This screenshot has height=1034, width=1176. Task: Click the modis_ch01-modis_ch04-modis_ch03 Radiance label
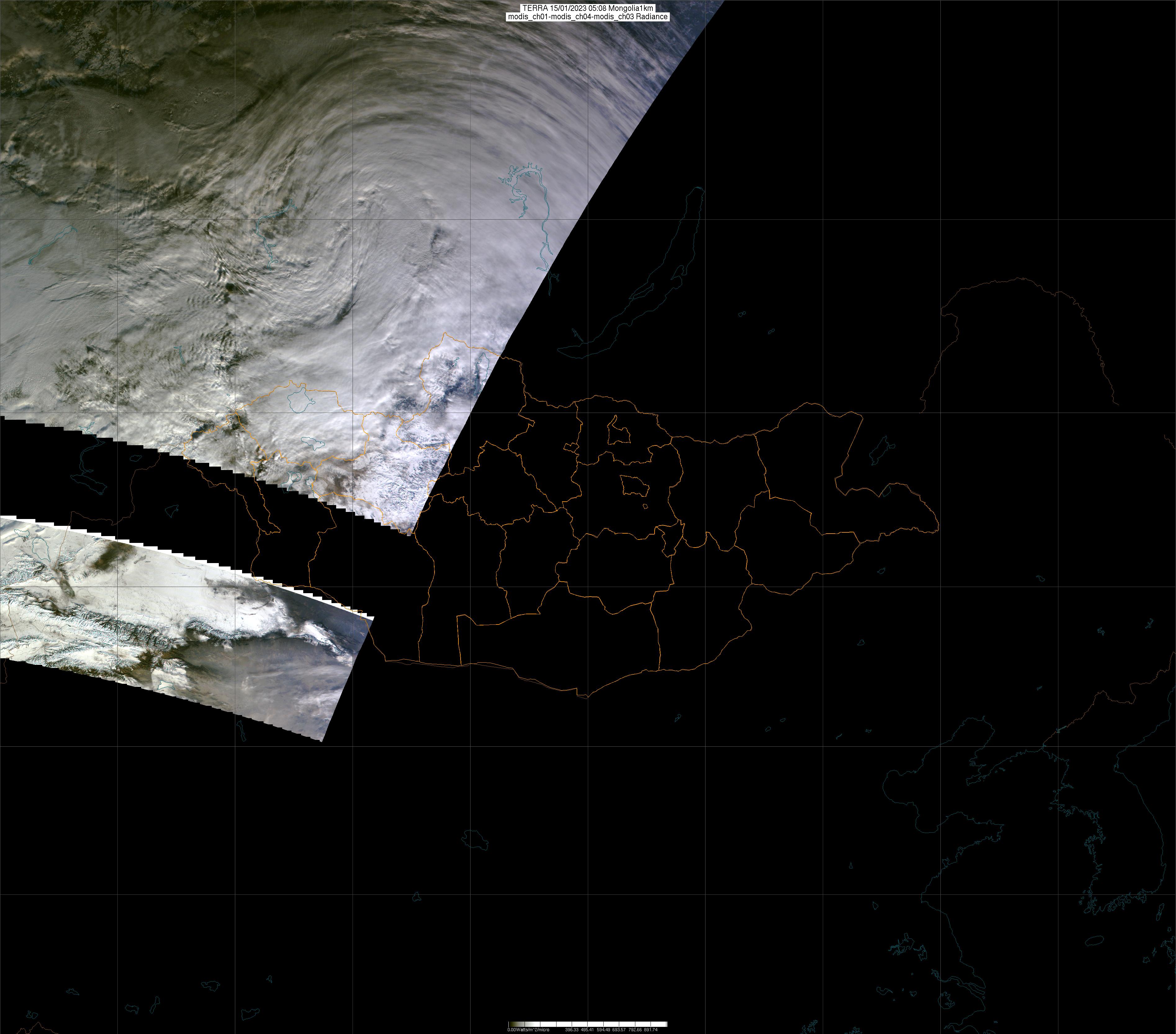pos(588,17)
